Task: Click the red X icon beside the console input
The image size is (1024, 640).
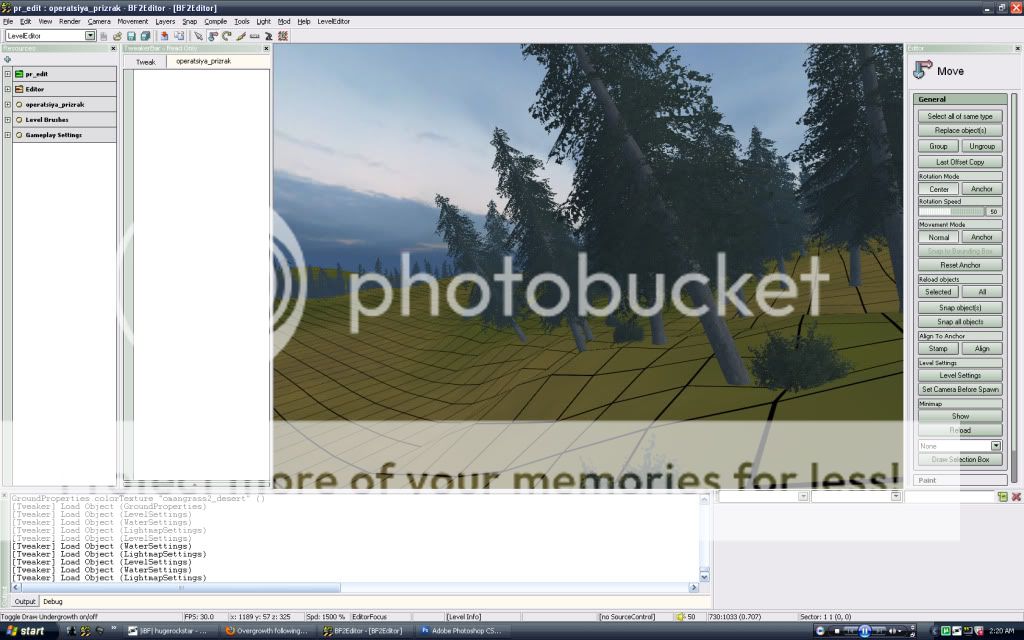Action: pos(1016,497)
